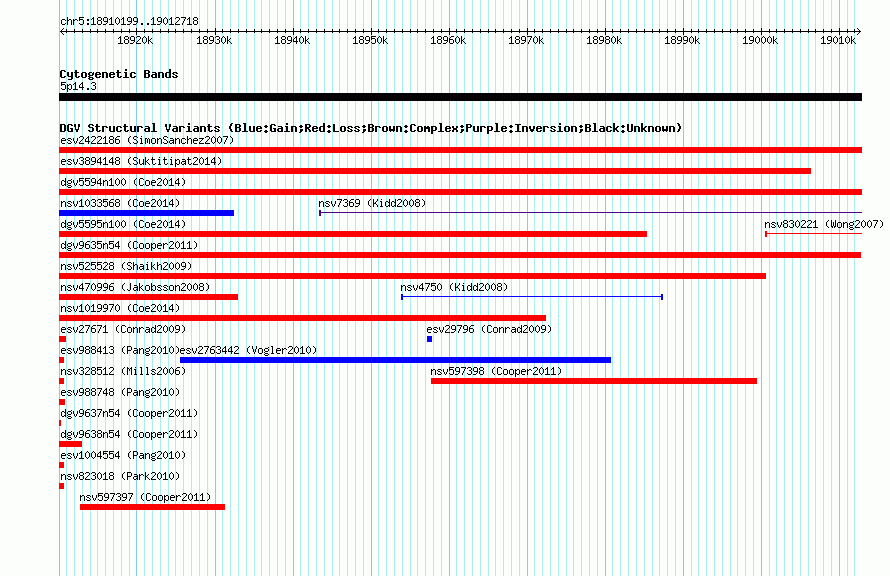Open variant esv1004554 (Pang2010) label

point(123,455)
